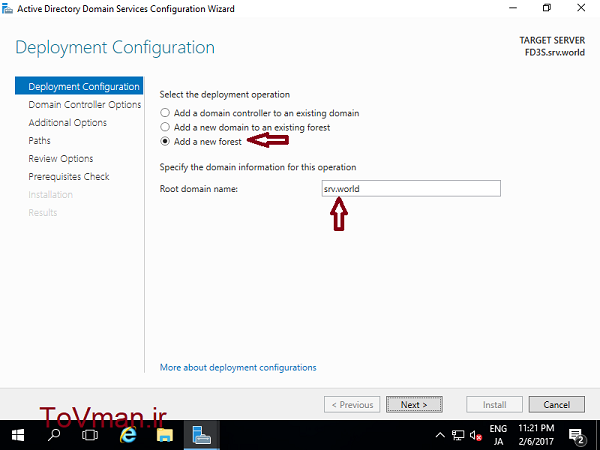Cancel the configuration wizard
600x450 pixels.
[x=556, y=405]
